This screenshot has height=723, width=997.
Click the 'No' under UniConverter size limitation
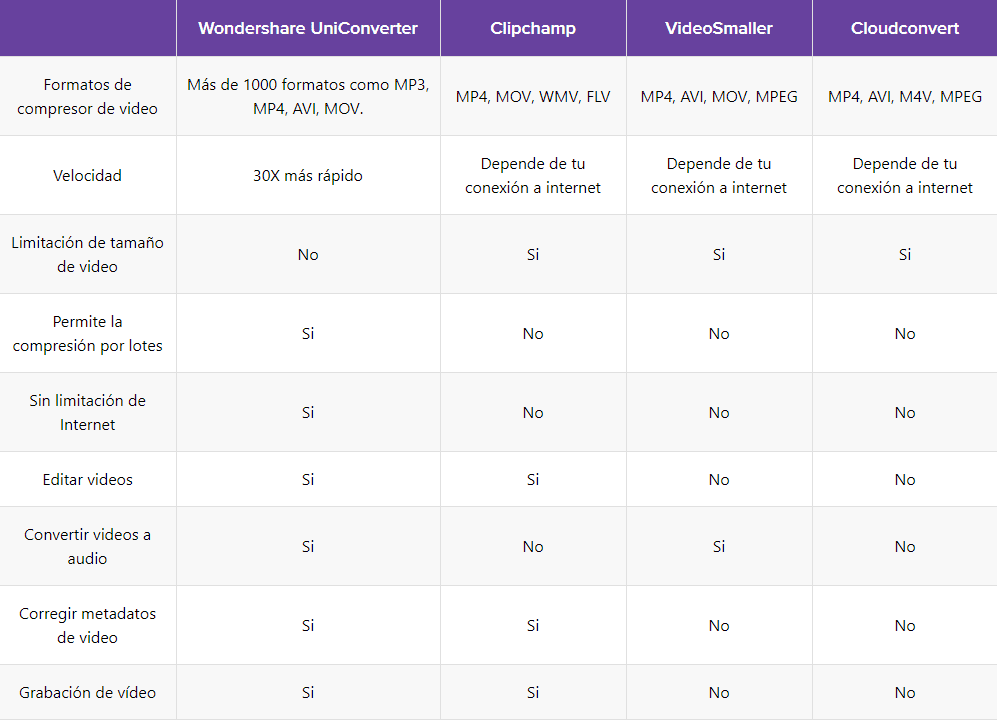(x=308, y=254)
